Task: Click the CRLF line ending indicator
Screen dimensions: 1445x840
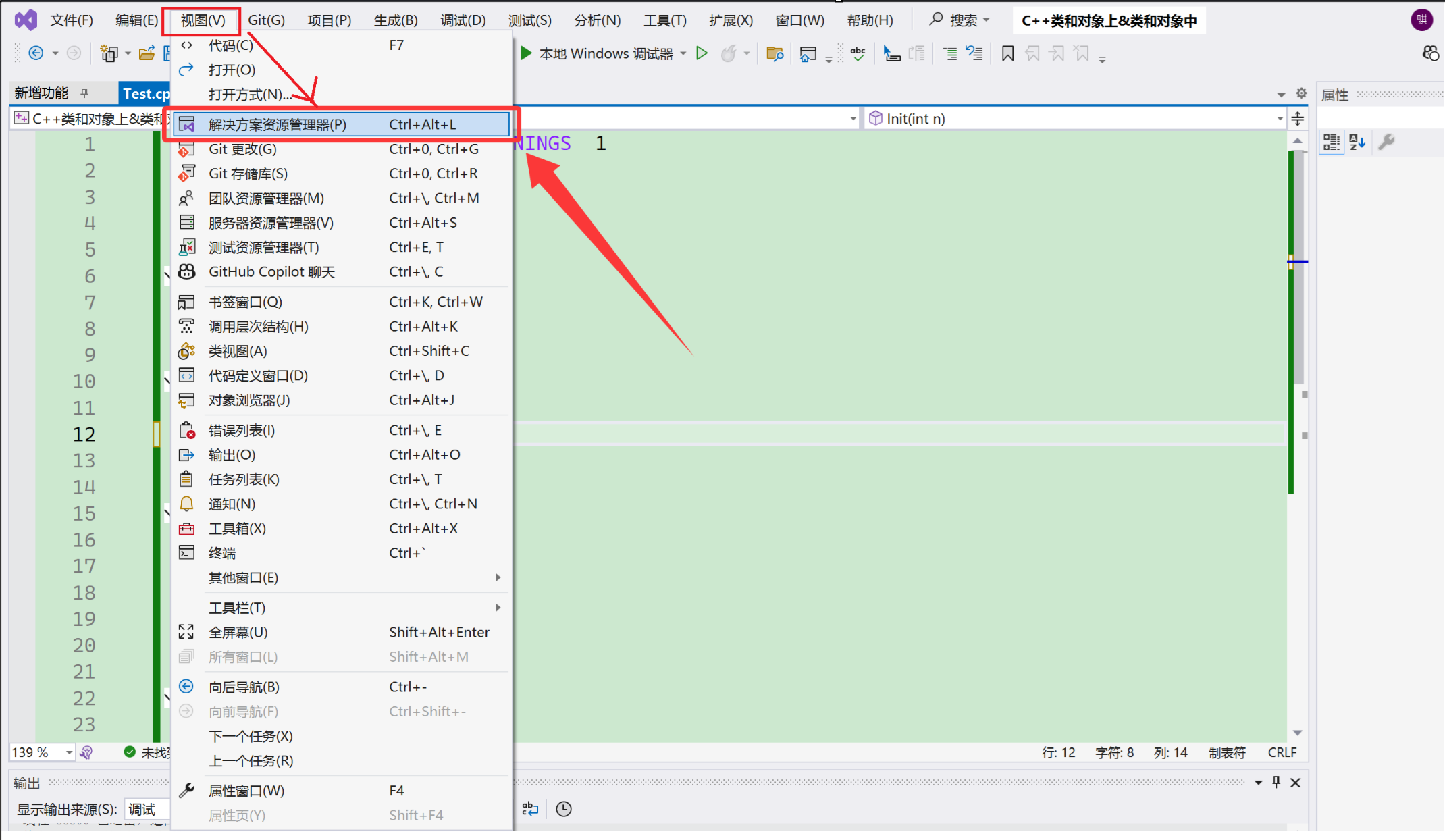Action: click(x=1282, y=752)
